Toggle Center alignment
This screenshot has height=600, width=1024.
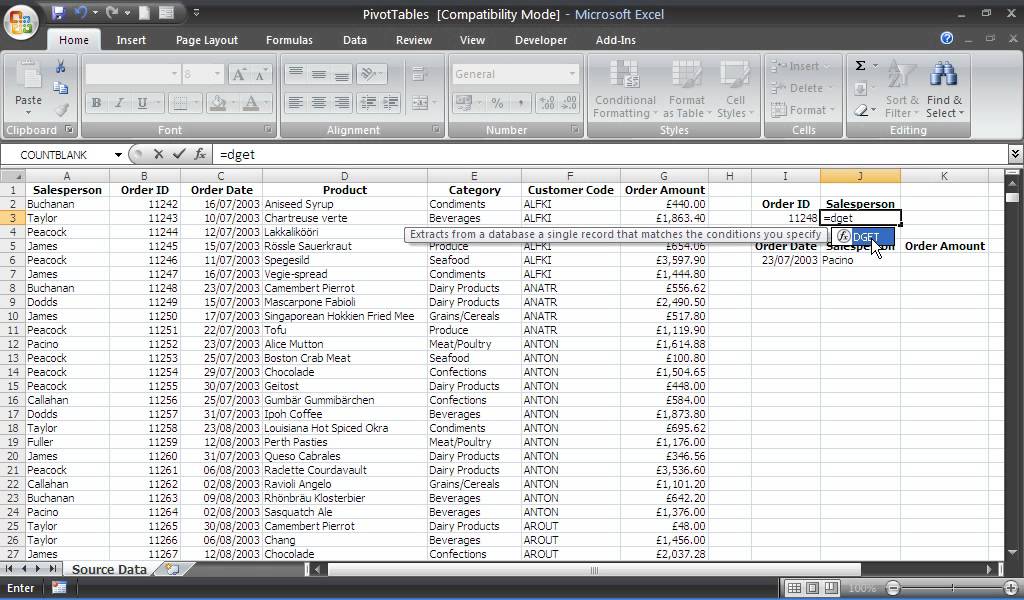[x=319, y=103]
